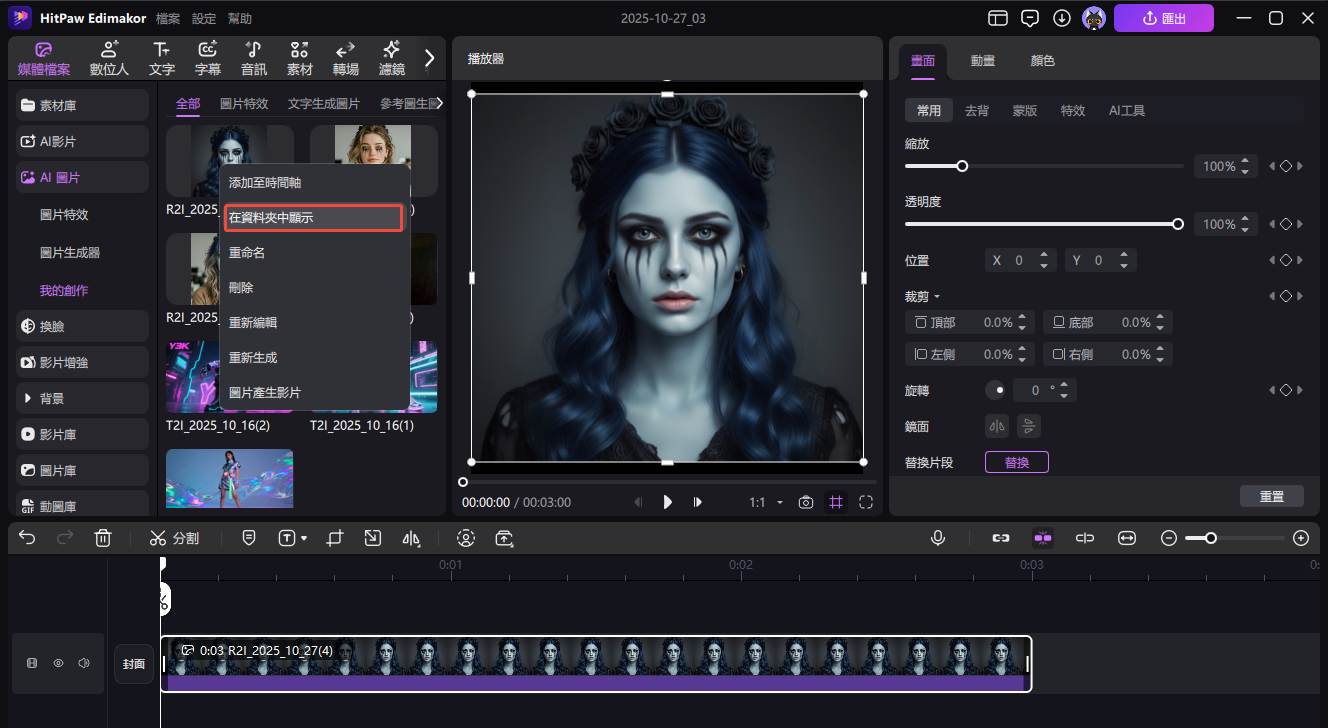Enter fullscreen preview in player
1328x728 pixels.
click(x=866, y=502)
